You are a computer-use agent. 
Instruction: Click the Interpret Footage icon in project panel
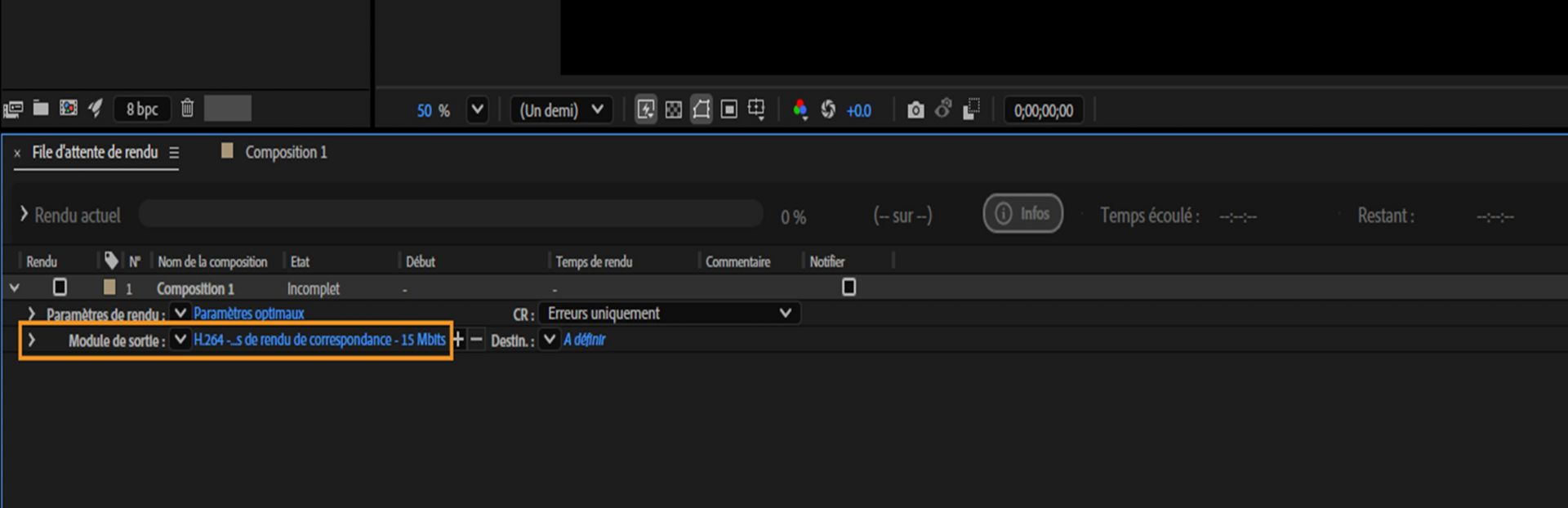tap(13, 109)
